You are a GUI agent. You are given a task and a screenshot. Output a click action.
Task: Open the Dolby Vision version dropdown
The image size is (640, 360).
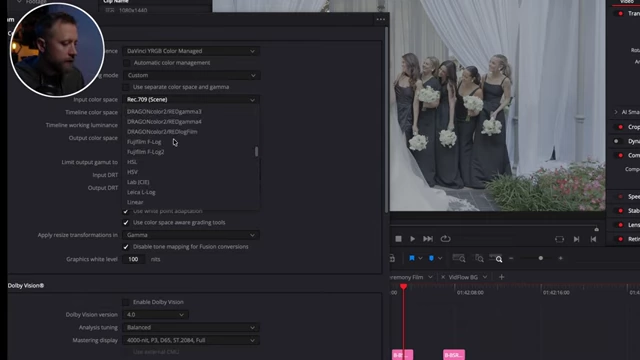pos(155,315)
